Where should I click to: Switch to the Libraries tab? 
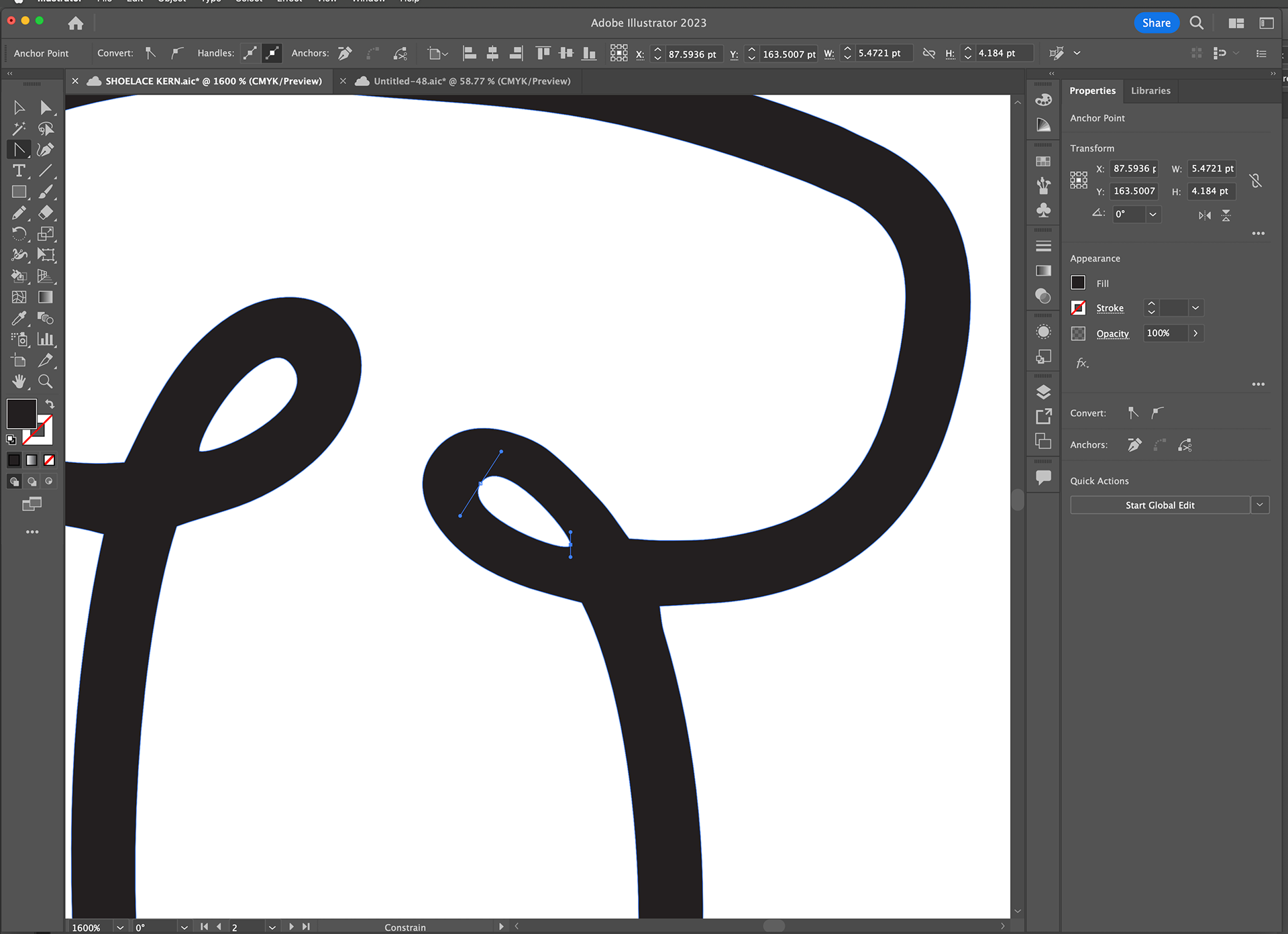click(x=1150, y=91)
